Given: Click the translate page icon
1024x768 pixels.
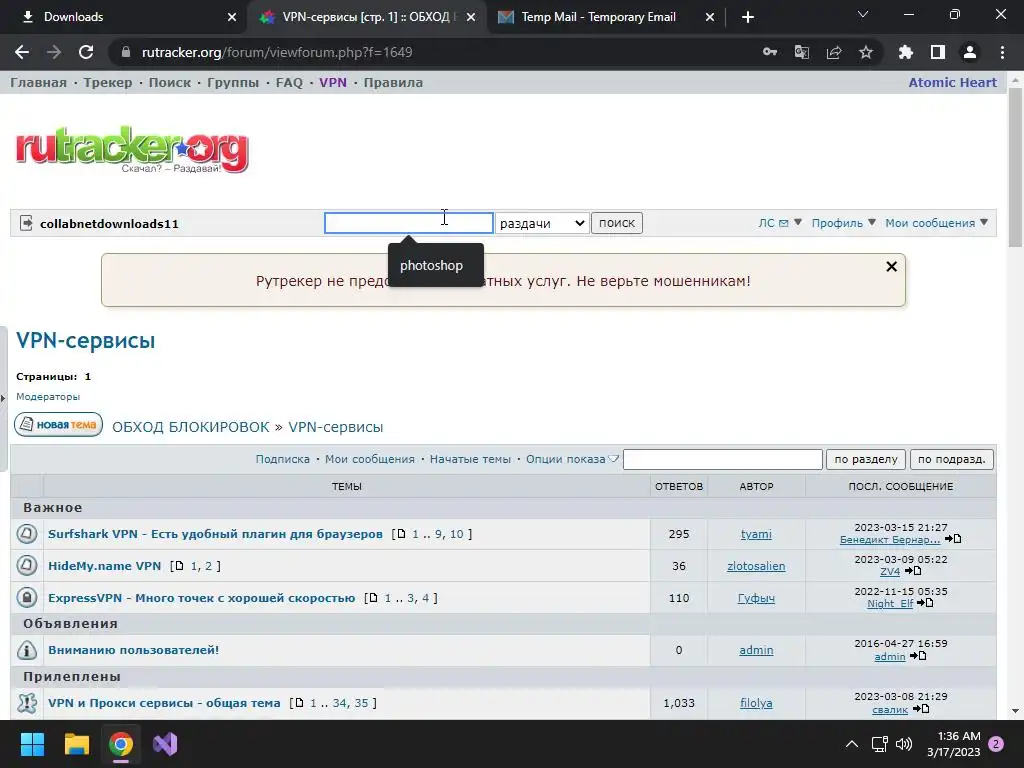Looking at the screenshot, I should (802, 52).
